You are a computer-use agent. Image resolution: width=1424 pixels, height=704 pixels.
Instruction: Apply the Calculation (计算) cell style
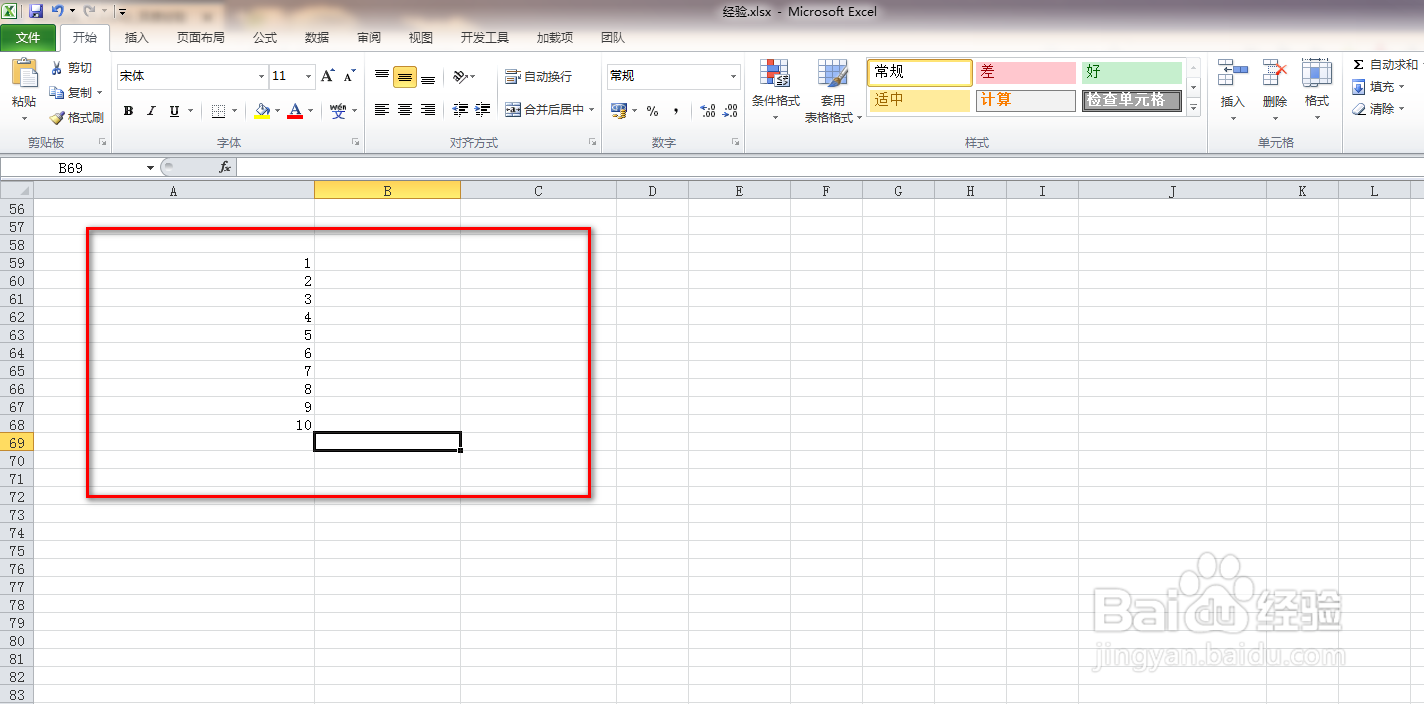pyautogui.click(x=1025, y=100)
